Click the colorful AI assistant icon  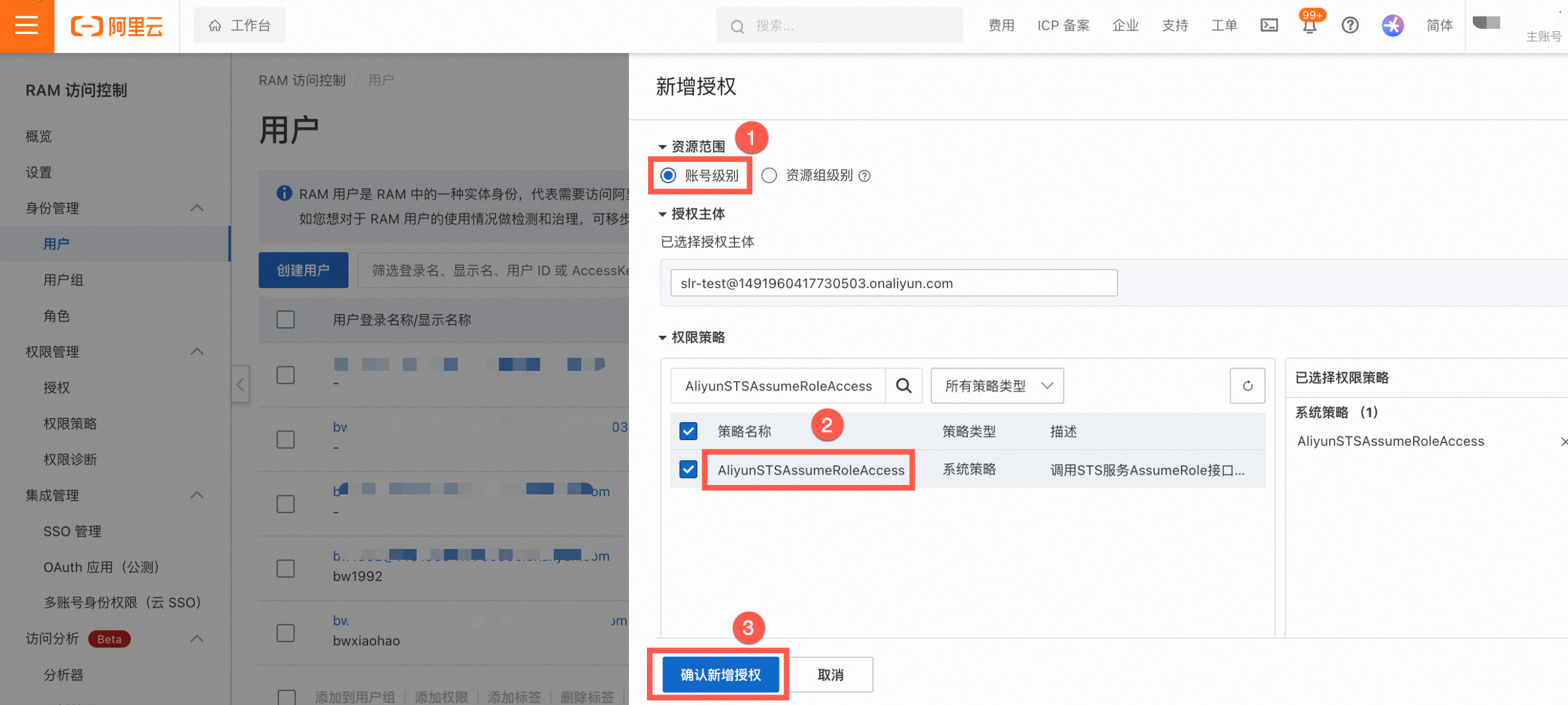click(x=1392, y=25)
